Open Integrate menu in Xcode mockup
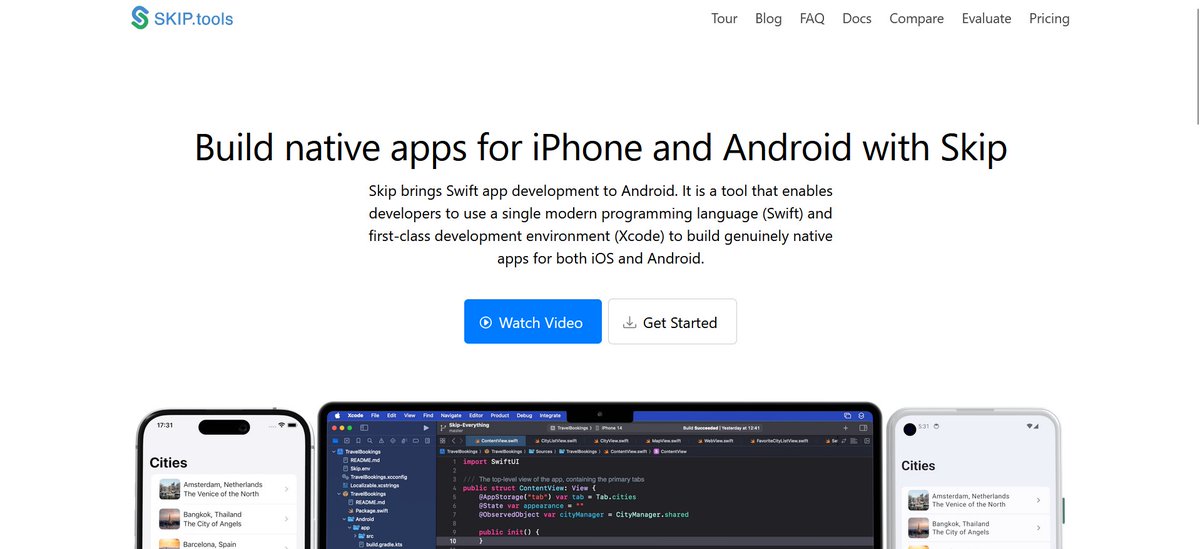This screenshot has height=549, width=1200. point(550,415)
